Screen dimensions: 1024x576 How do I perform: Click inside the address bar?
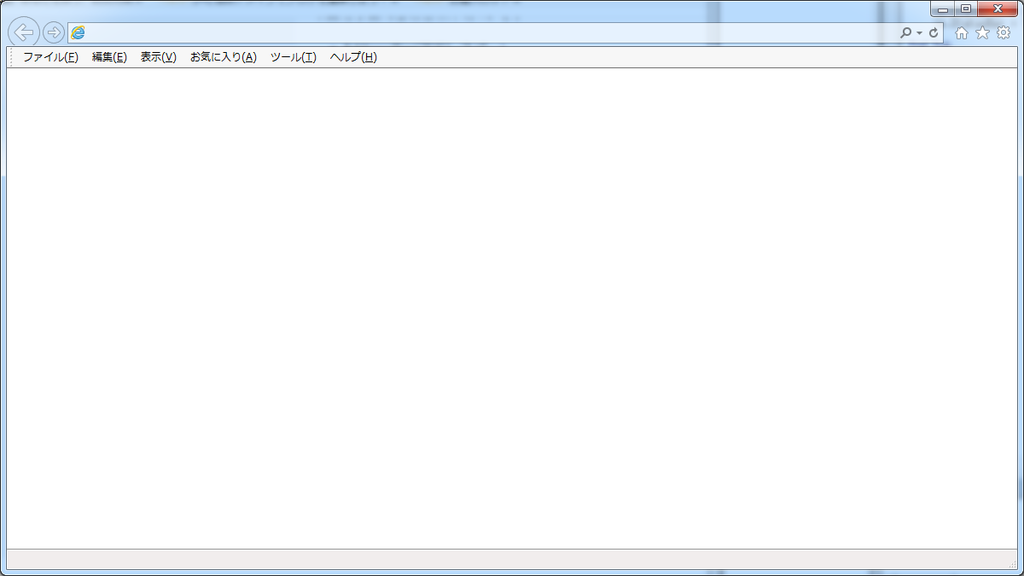click(450, 31)
